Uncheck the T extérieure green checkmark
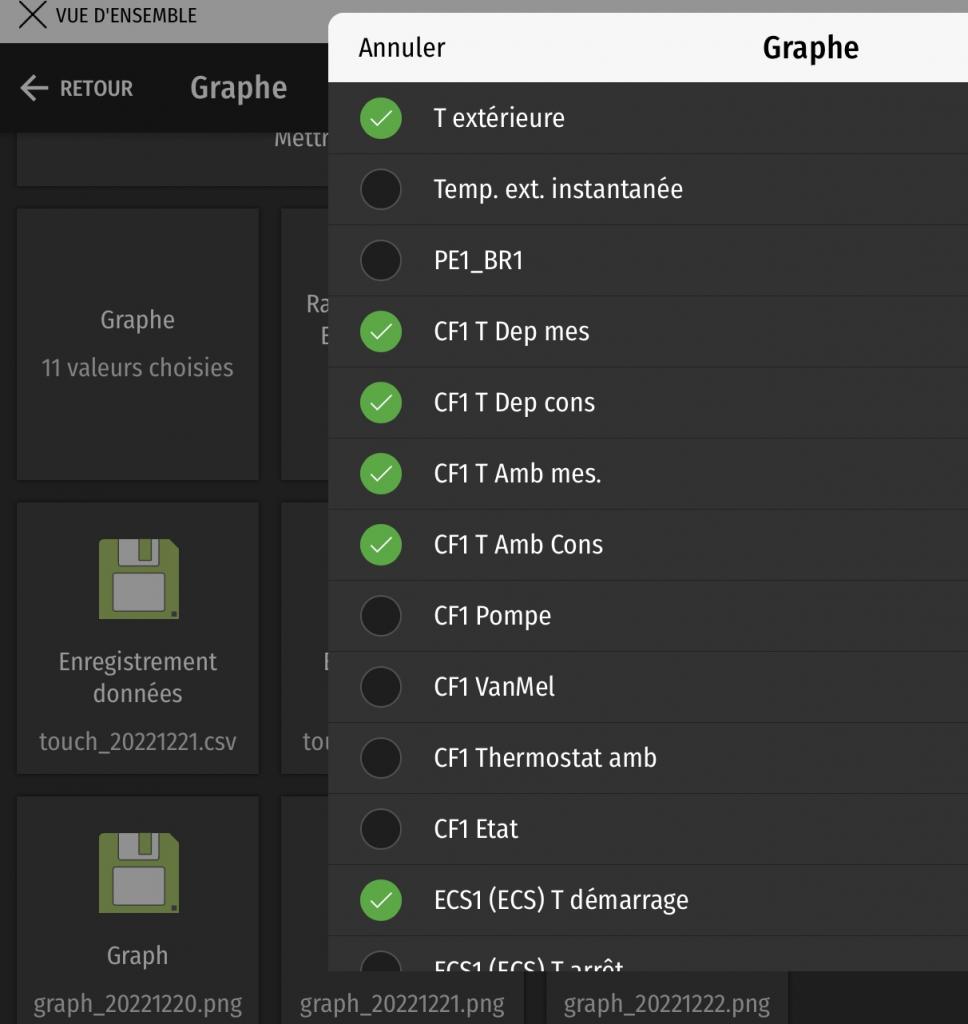Screen dimensions: 968x1024 (x=381, y=119)
